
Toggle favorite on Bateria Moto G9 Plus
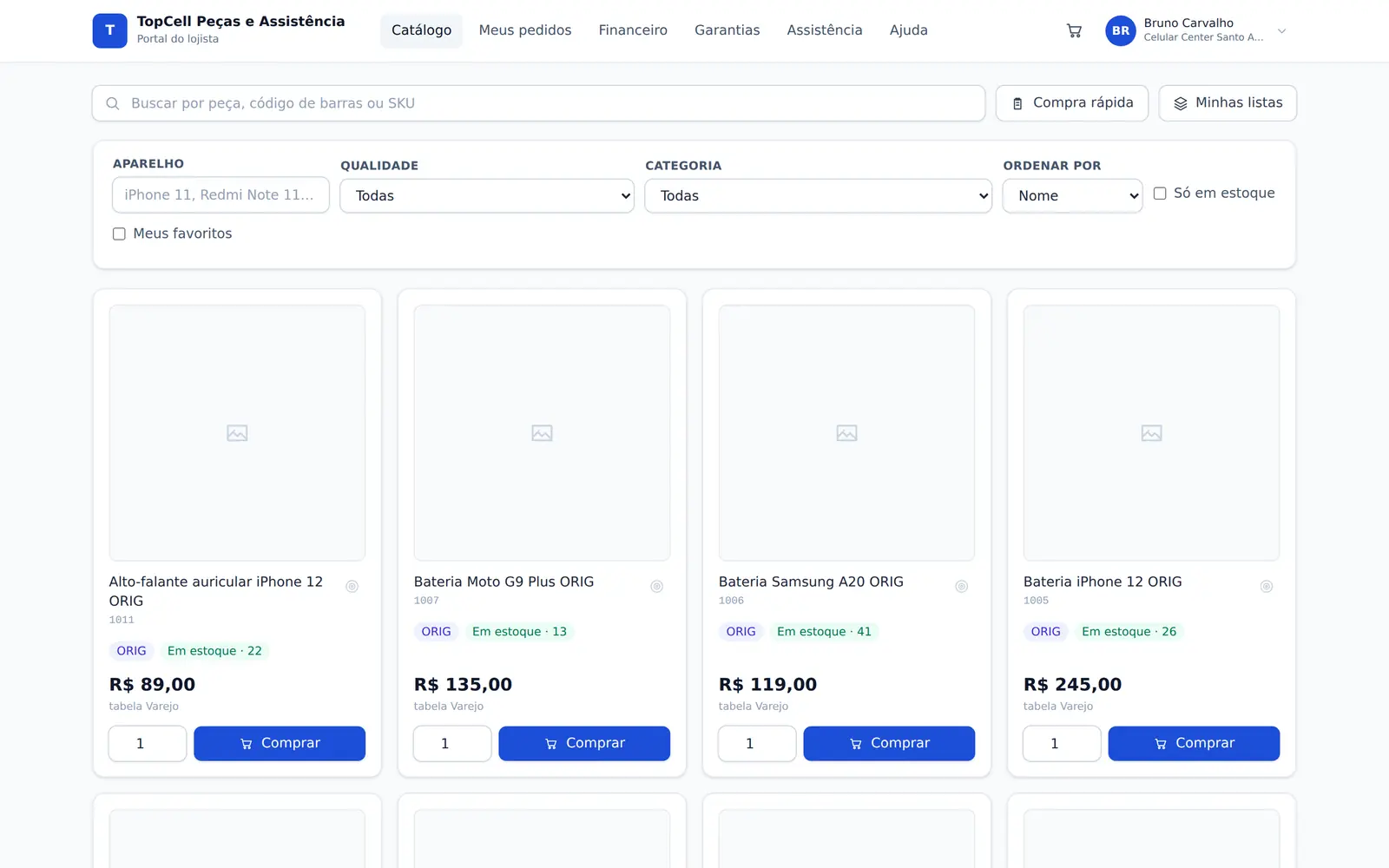click(x=657, y=587)
